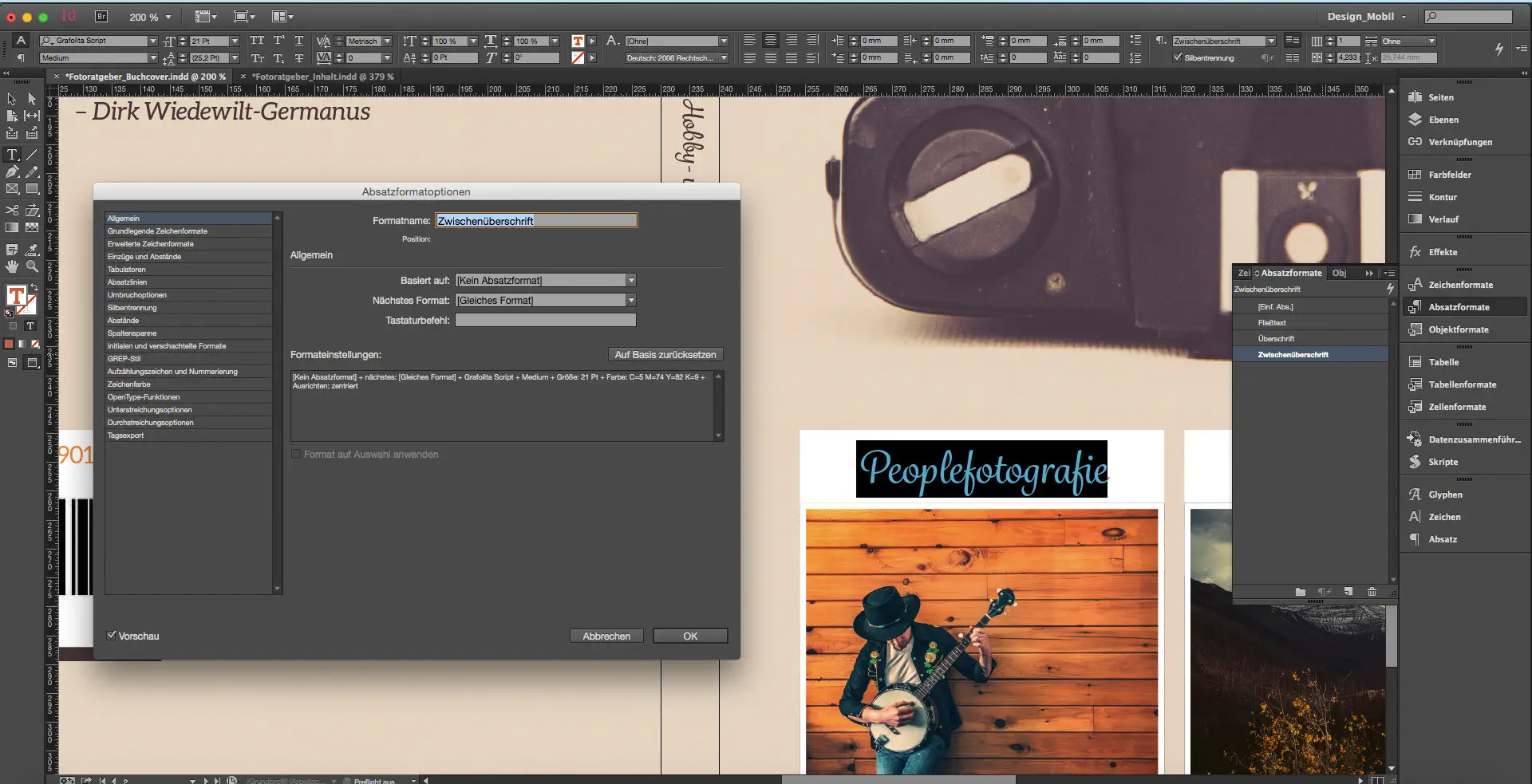The height and width of the screenshot is (784, 1532).
Task: Select the Scissors tool
Action: click(10, 211)
